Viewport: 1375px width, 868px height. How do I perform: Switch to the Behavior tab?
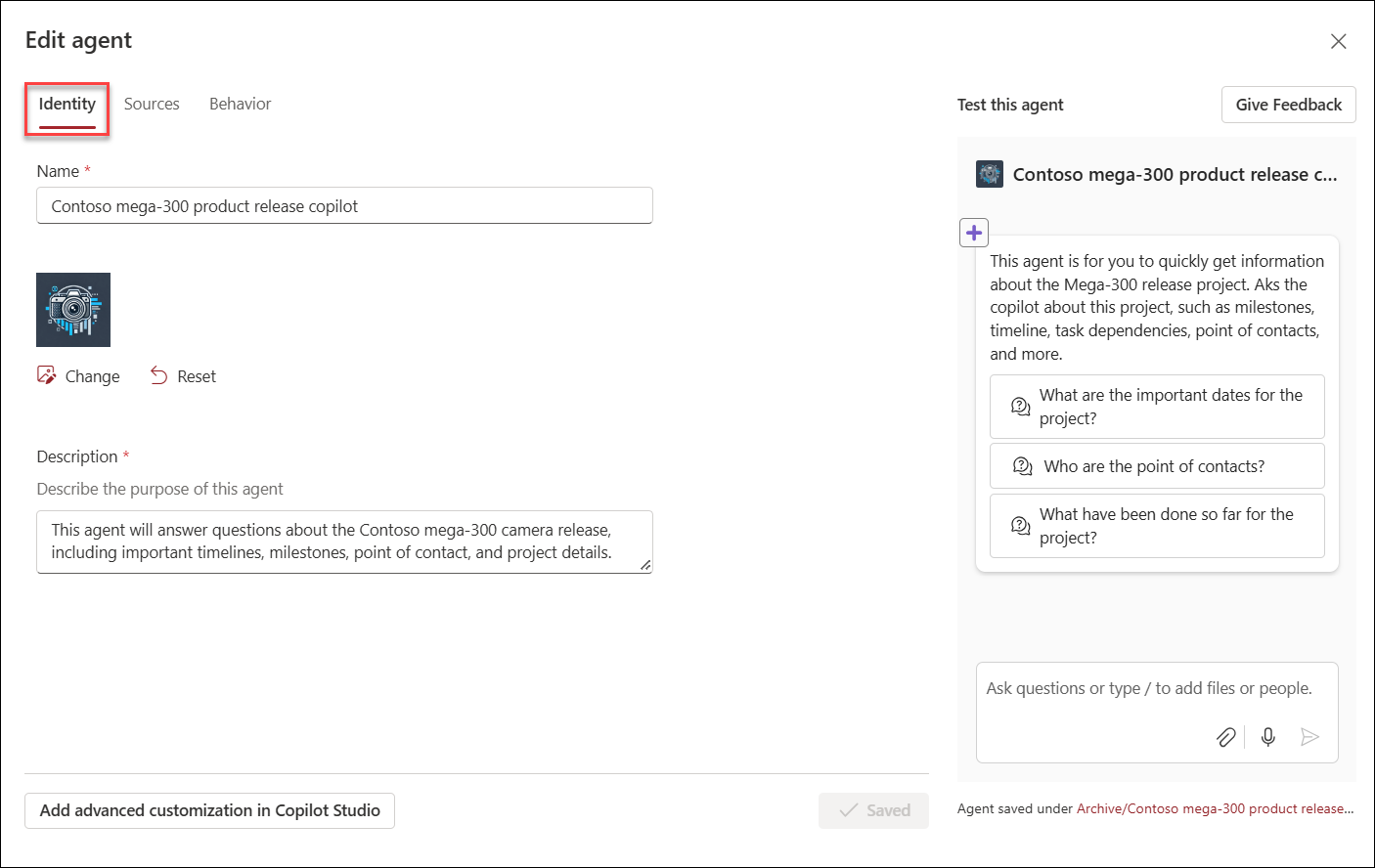(240, 103)
